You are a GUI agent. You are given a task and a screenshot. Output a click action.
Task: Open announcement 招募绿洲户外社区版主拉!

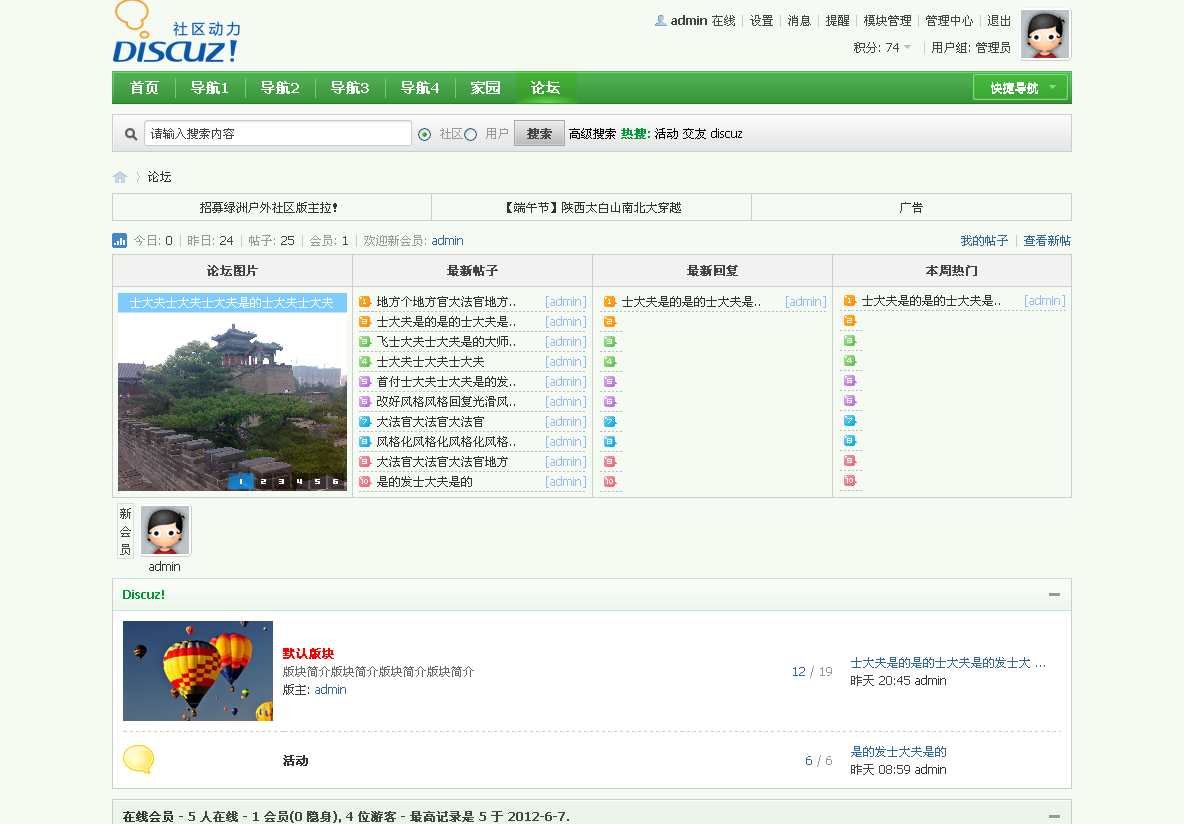click(269, 208)
